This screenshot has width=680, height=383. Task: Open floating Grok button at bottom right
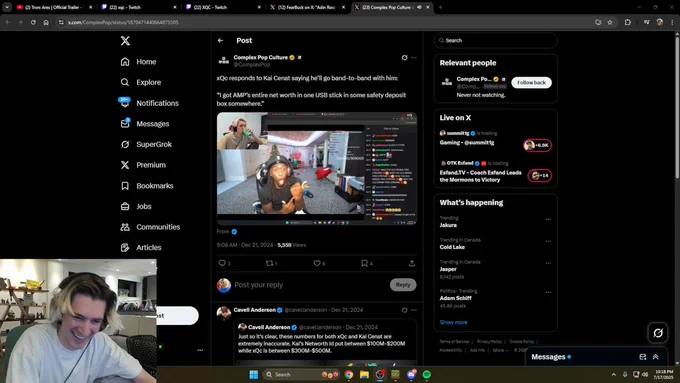point(658,333)
